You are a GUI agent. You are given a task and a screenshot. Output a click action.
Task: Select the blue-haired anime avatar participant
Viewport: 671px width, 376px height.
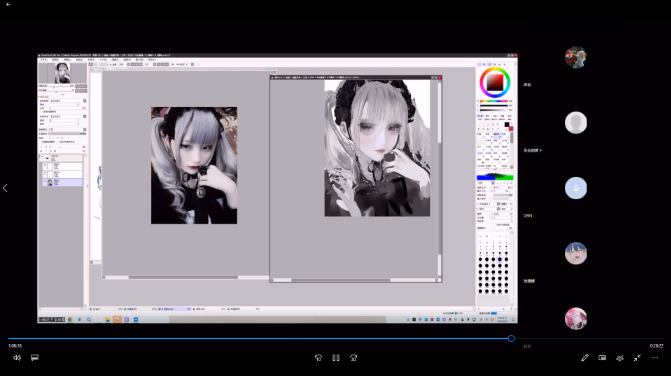point(576,253)
